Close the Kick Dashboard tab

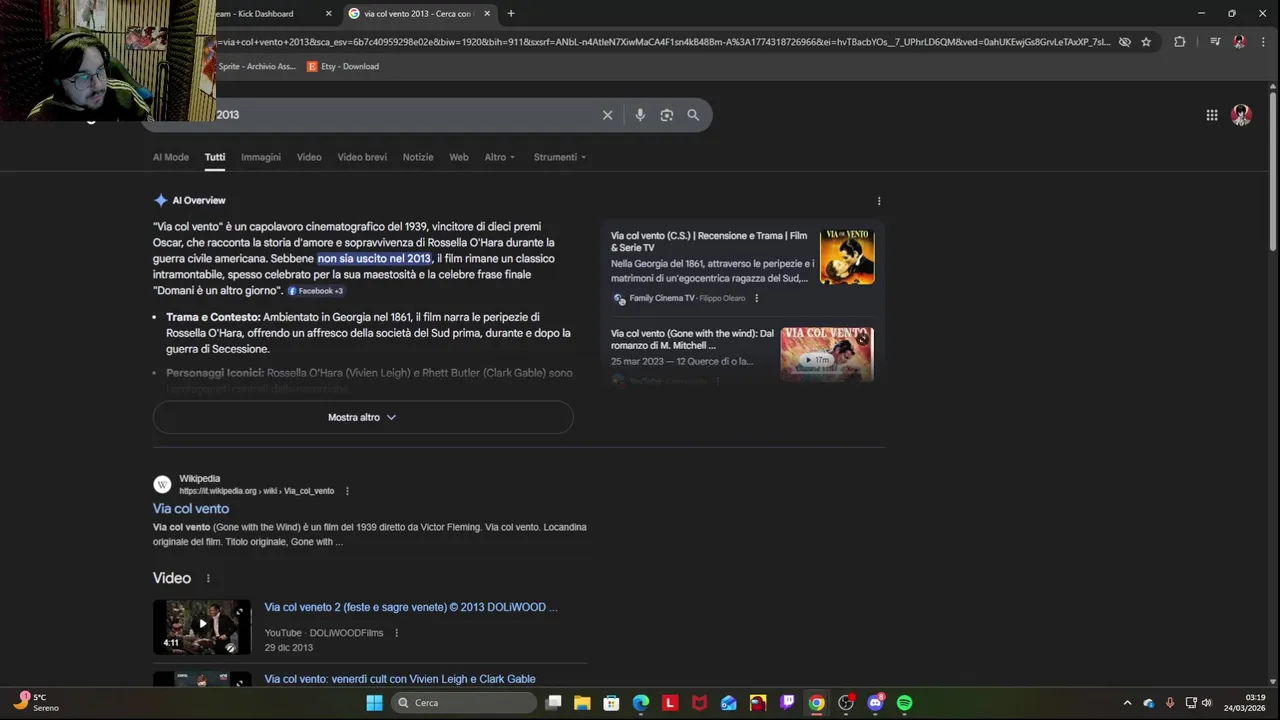pos(329,14)
